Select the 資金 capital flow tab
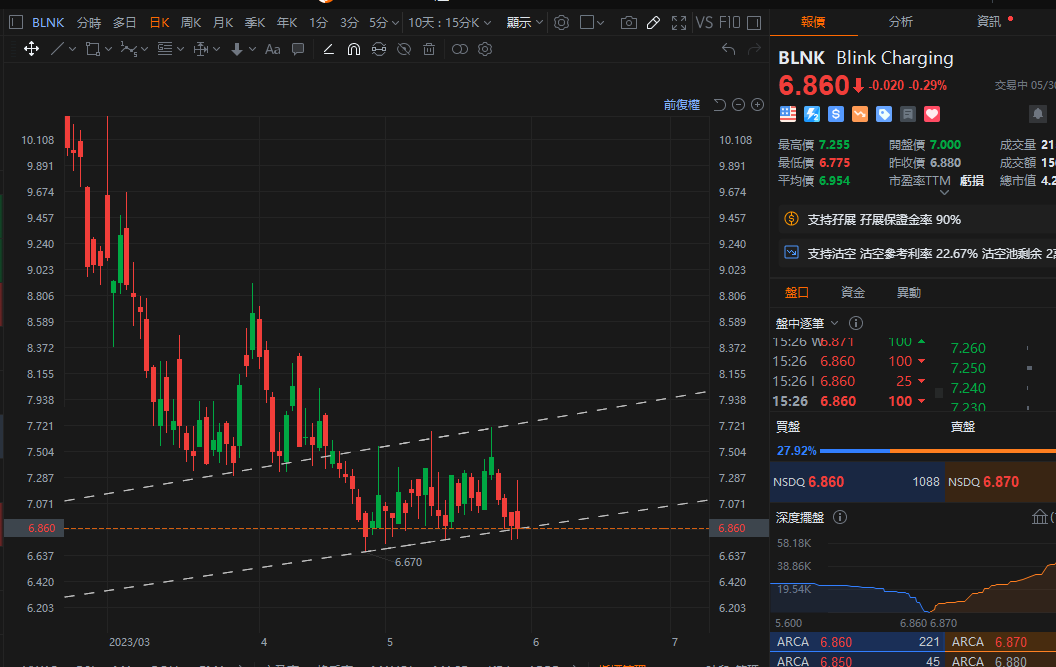1056x667 pixels. (853, 292)
